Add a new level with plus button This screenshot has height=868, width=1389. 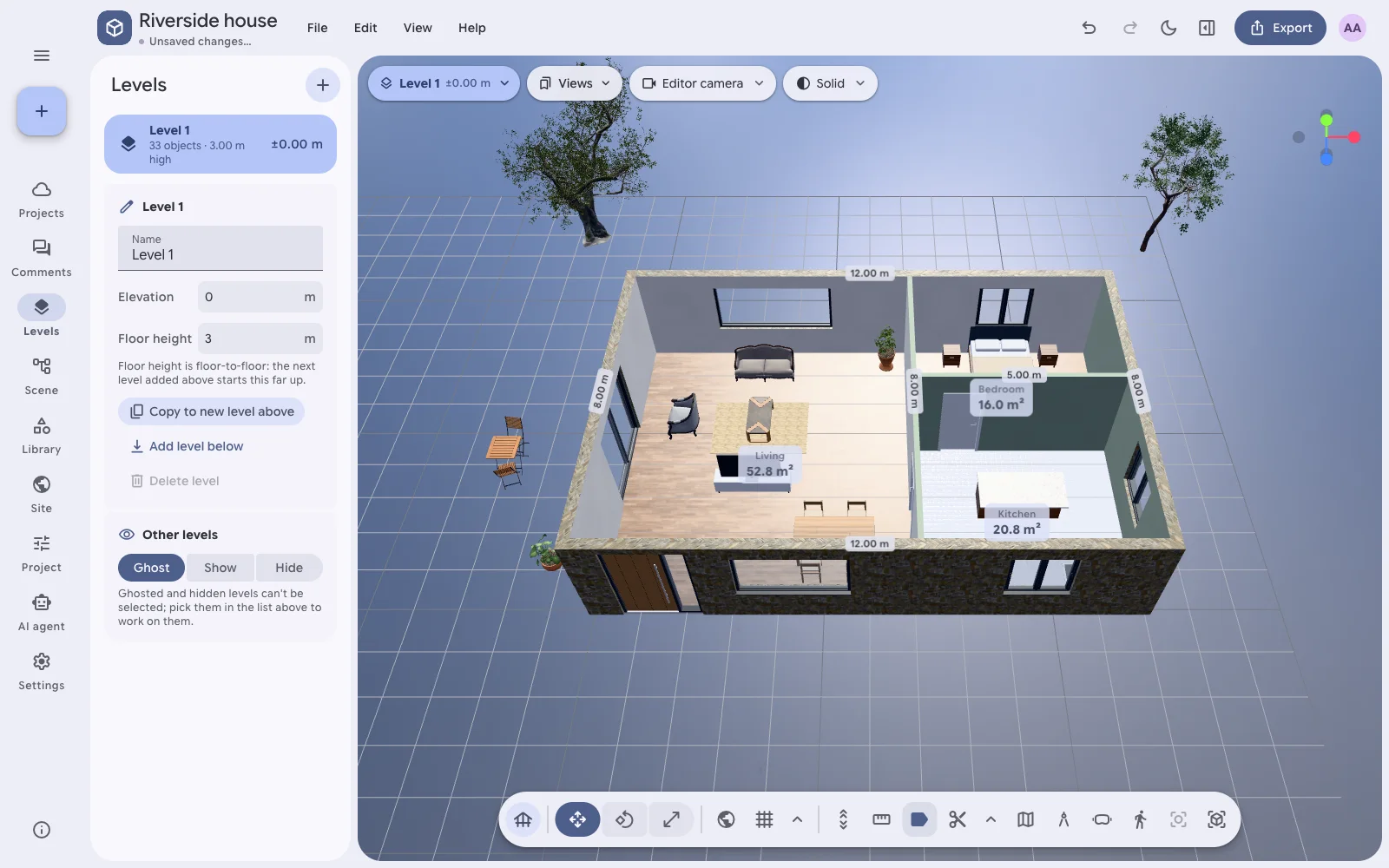click(323, 85)
